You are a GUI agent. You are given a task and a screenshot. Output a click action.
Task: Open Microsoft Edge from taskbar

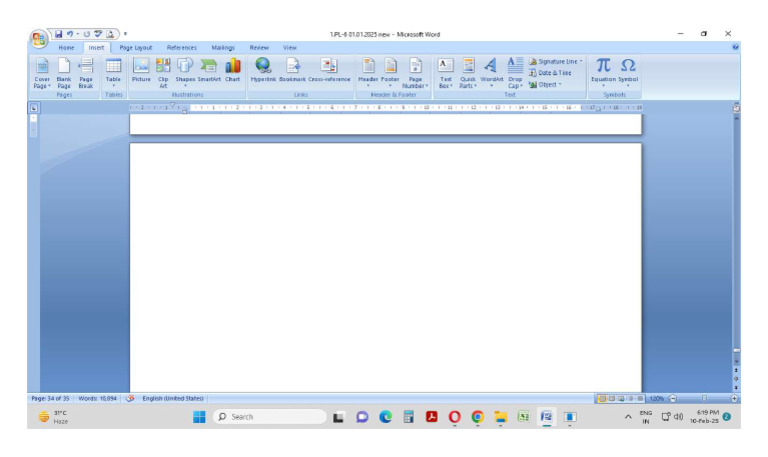(x=385, y=417)
